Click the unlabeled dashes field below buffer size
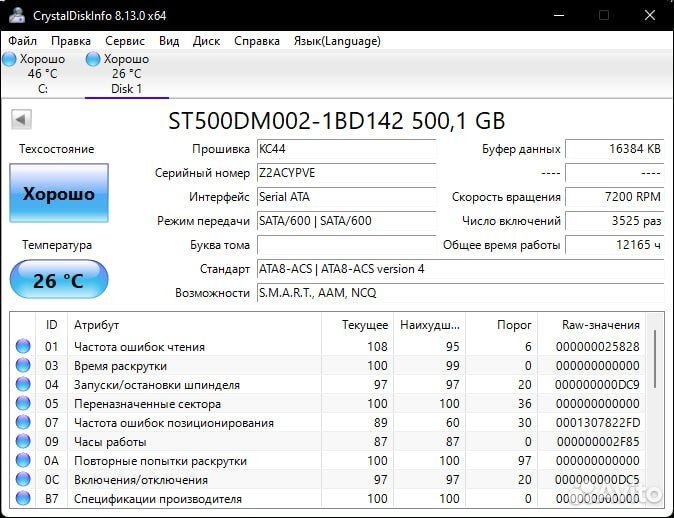Image resolution: width=674 pixels, height=518 pixels. (615, 173)
